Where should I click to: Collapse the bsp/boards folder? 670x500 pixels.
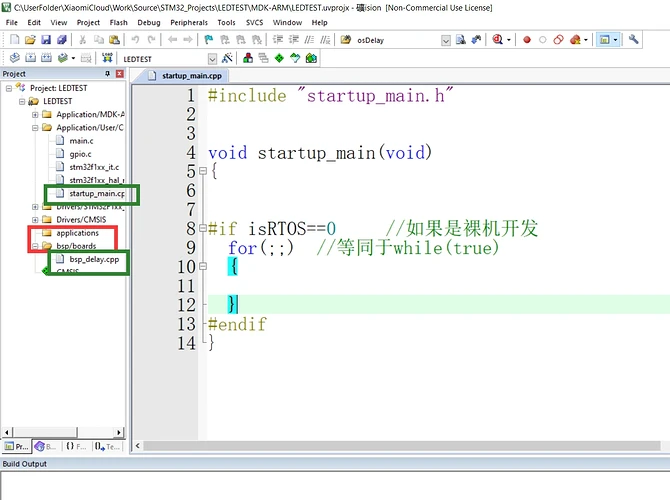[x=35, y=245]
